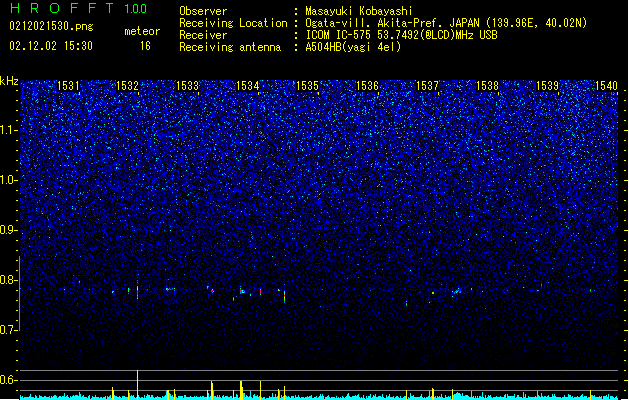
Task: Click the meteor count value 16
Action: [145, 46]
